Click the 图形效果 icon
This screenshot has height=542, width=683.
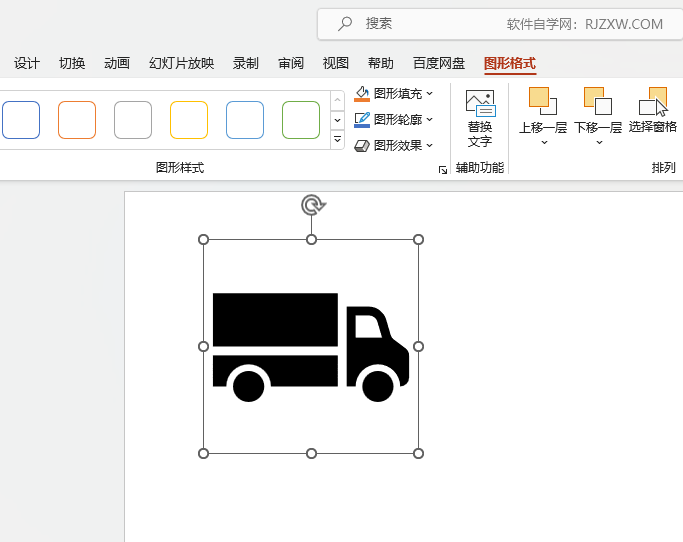[x=362, y=146]
